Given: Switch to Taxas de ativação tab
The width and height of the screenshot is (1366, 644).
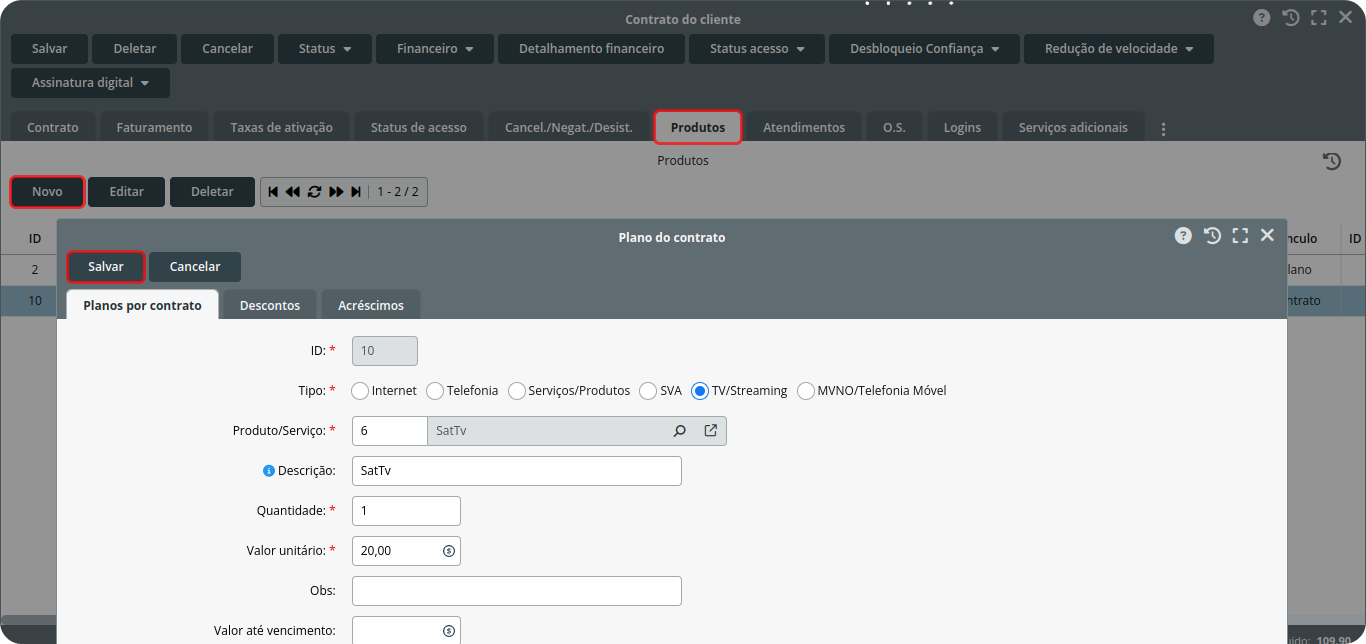Looking at the screenshot, I should [282, 127].
